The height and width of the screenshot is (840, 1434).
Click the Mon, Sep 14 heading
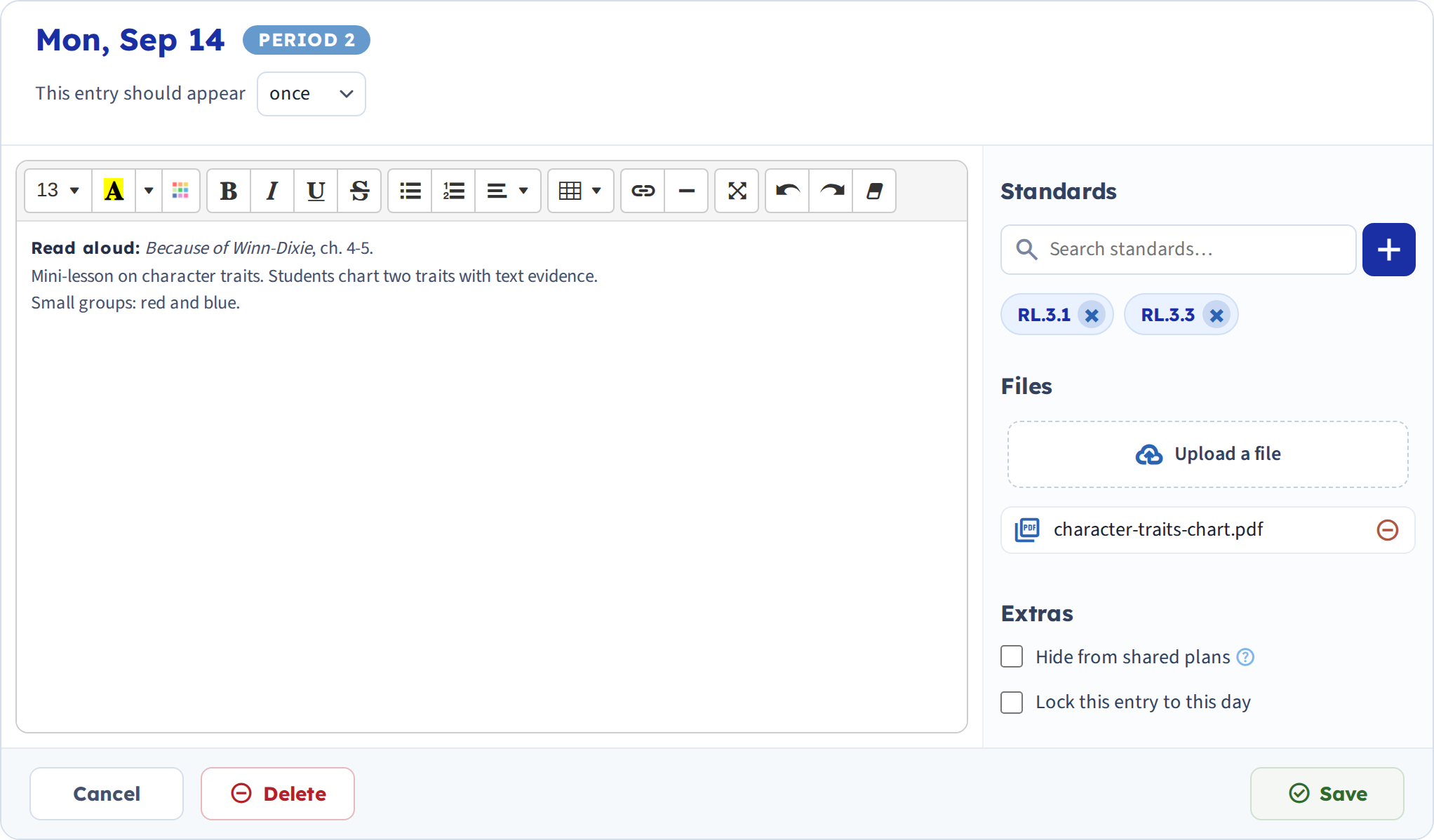point(130,40)
